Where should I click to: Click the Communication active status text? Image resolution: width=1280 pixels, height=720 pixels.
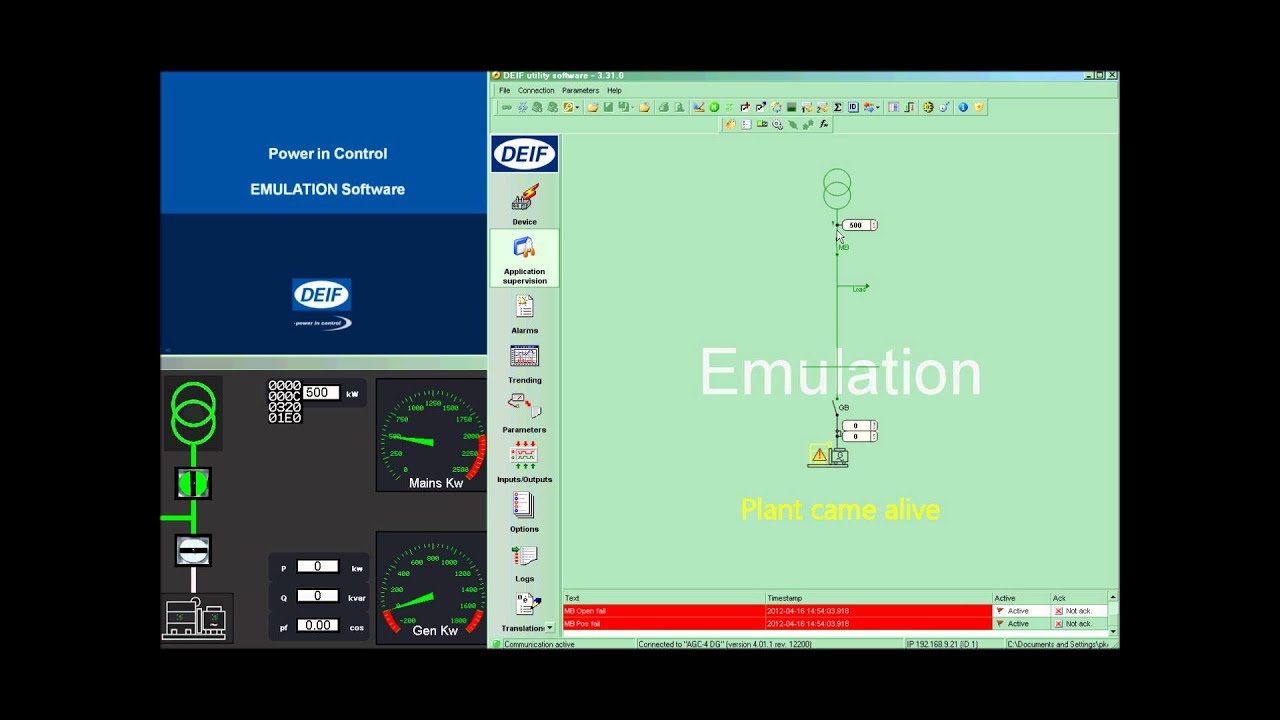coord(539,645)
